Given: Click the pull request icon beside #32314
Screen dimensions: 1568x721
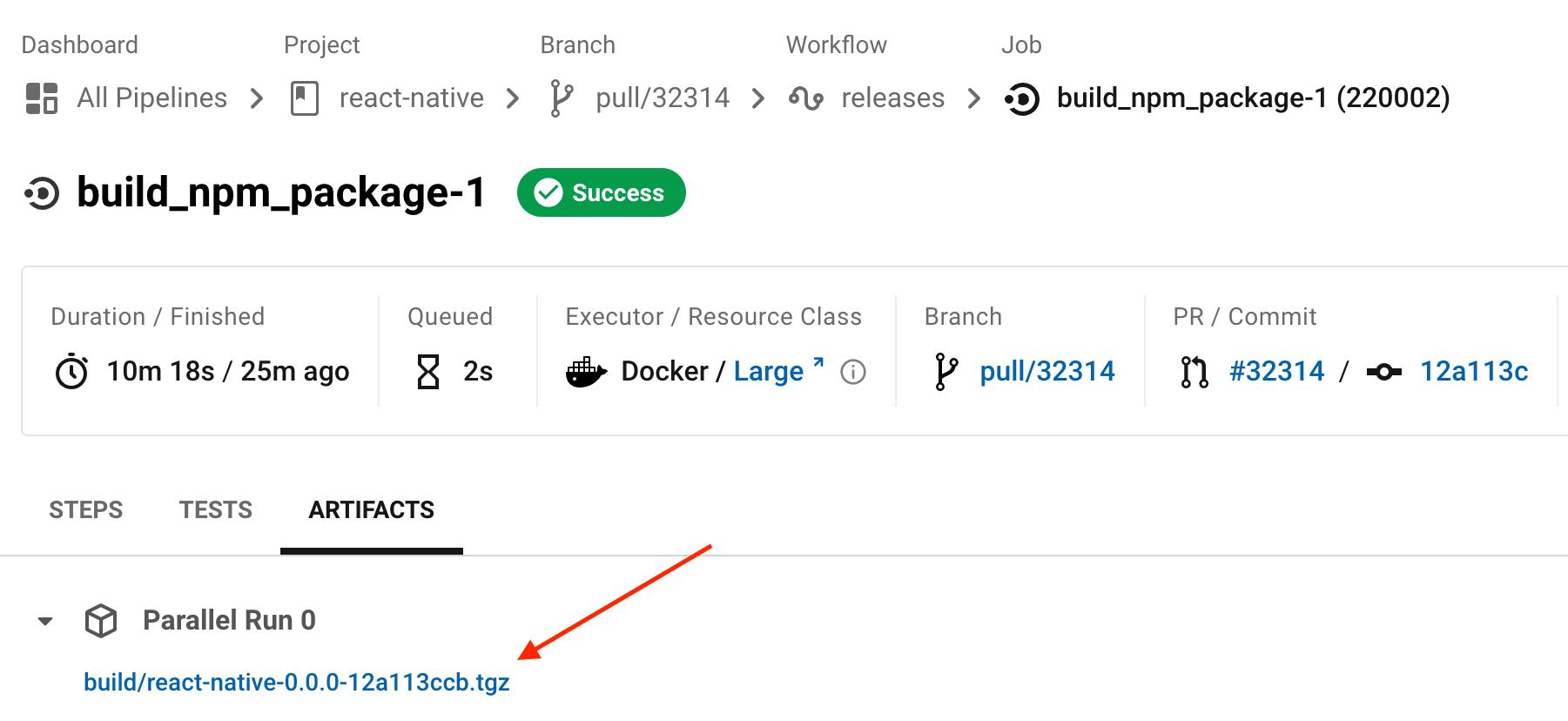Looking at the screenshot, I should click(x=1195, y=373).
